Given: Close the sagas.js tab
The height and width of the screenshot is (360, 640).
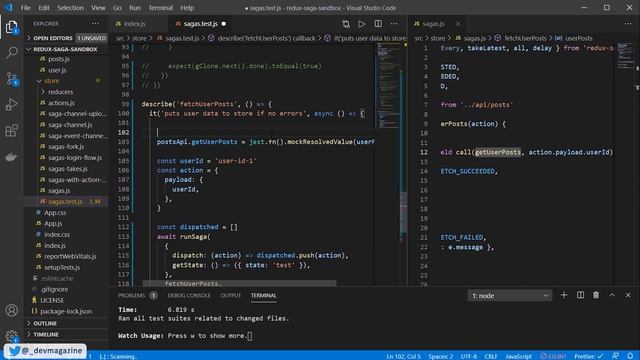Looking at the screenshot, I should pos(458,24).
